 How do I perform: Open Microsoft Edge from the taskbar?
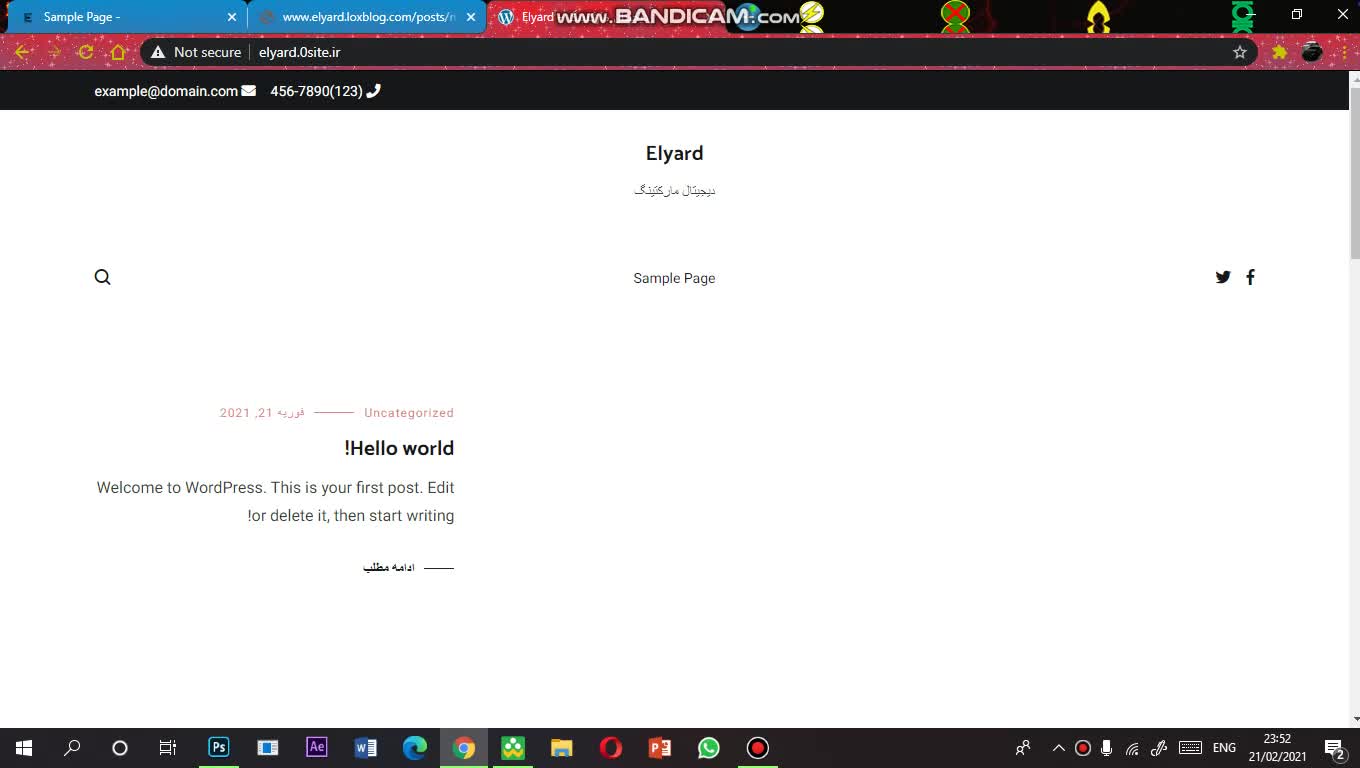click(414, 748)
